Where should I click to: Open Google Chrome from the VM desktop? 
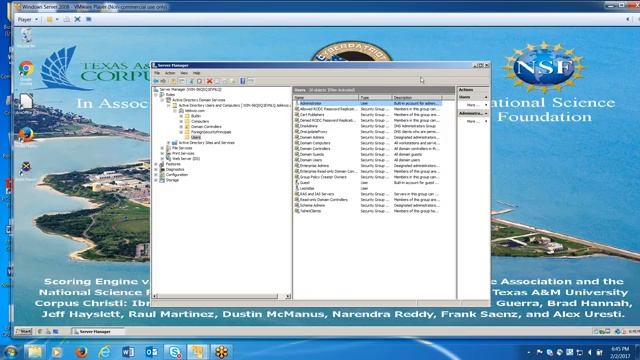pyautogui.click(x=26, y=69)
